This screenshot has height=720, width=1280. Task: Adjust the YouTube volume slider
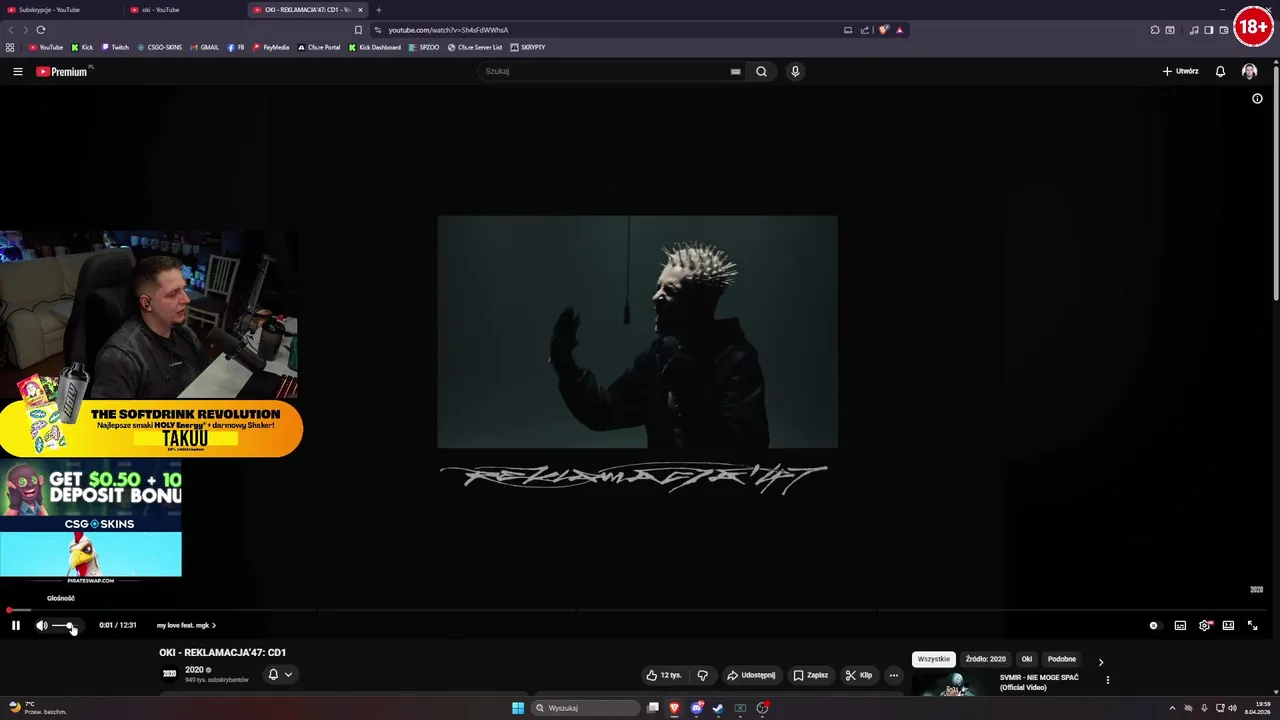coord(64,626)
